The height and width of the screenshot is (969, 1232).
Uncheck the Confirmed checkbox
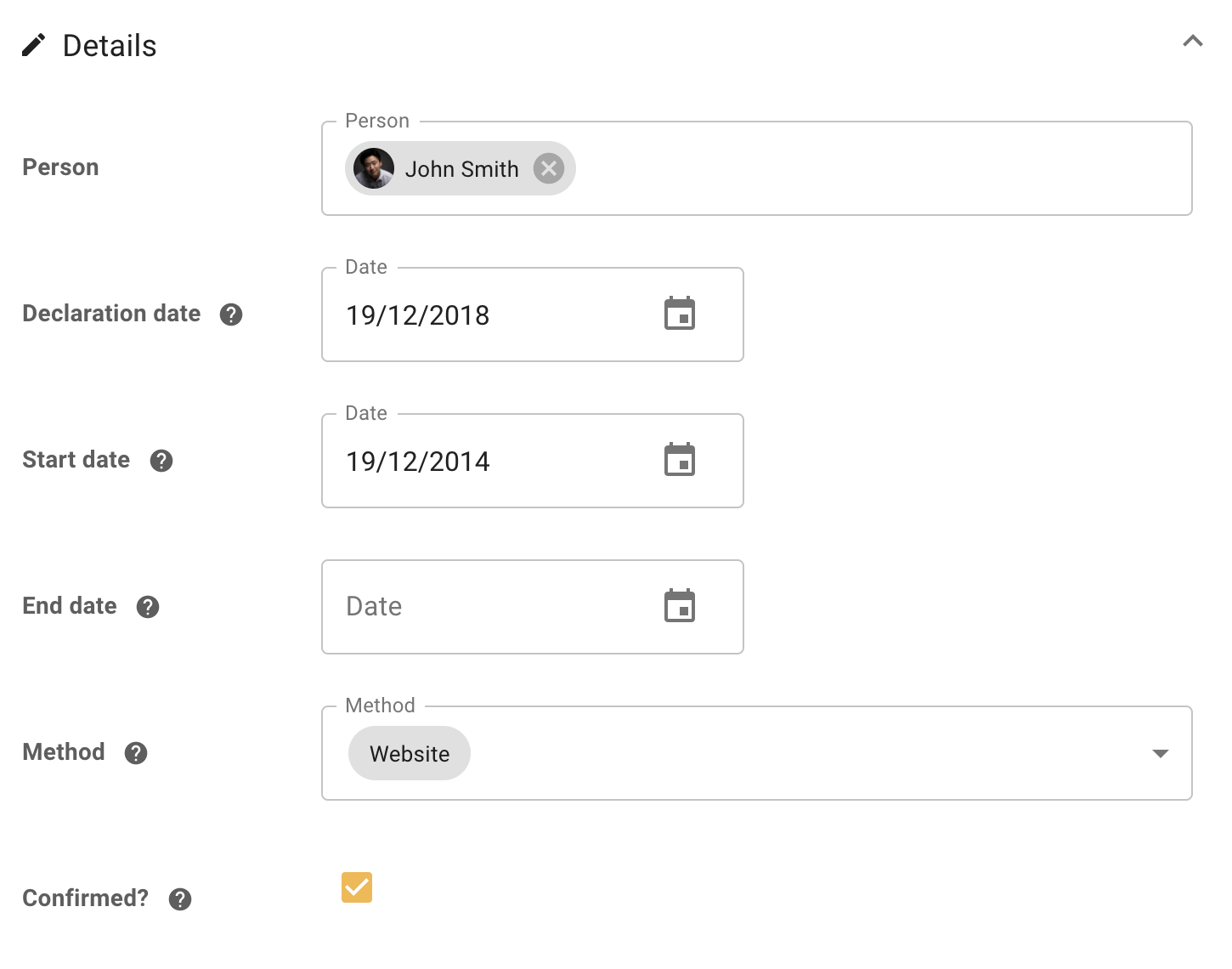point(357,887)
